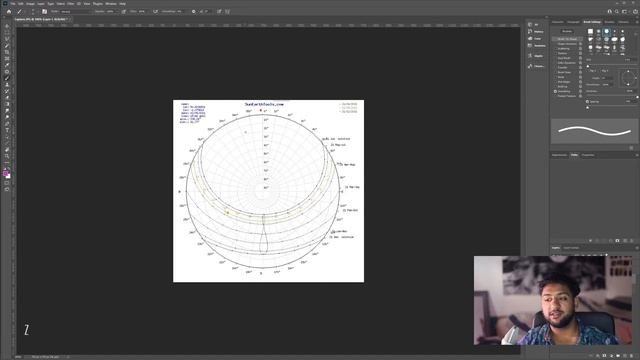This screenshot has width=640, height=360.
Task: Select the Brush tool in toolbar
Action: pyautogui.click(x=7, y=78)
